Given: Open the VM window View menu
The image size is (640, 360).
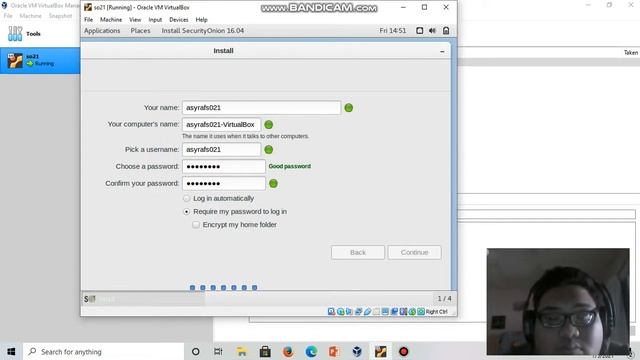Looking at the screenshot, I should click(135, 20).
